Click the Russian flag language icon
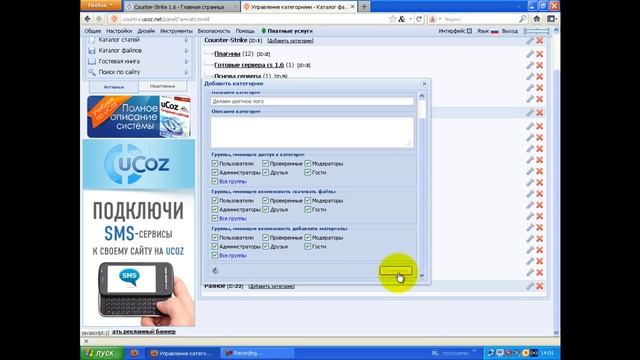640x360 pixels. pyautogui.click(x=495, y=31)
